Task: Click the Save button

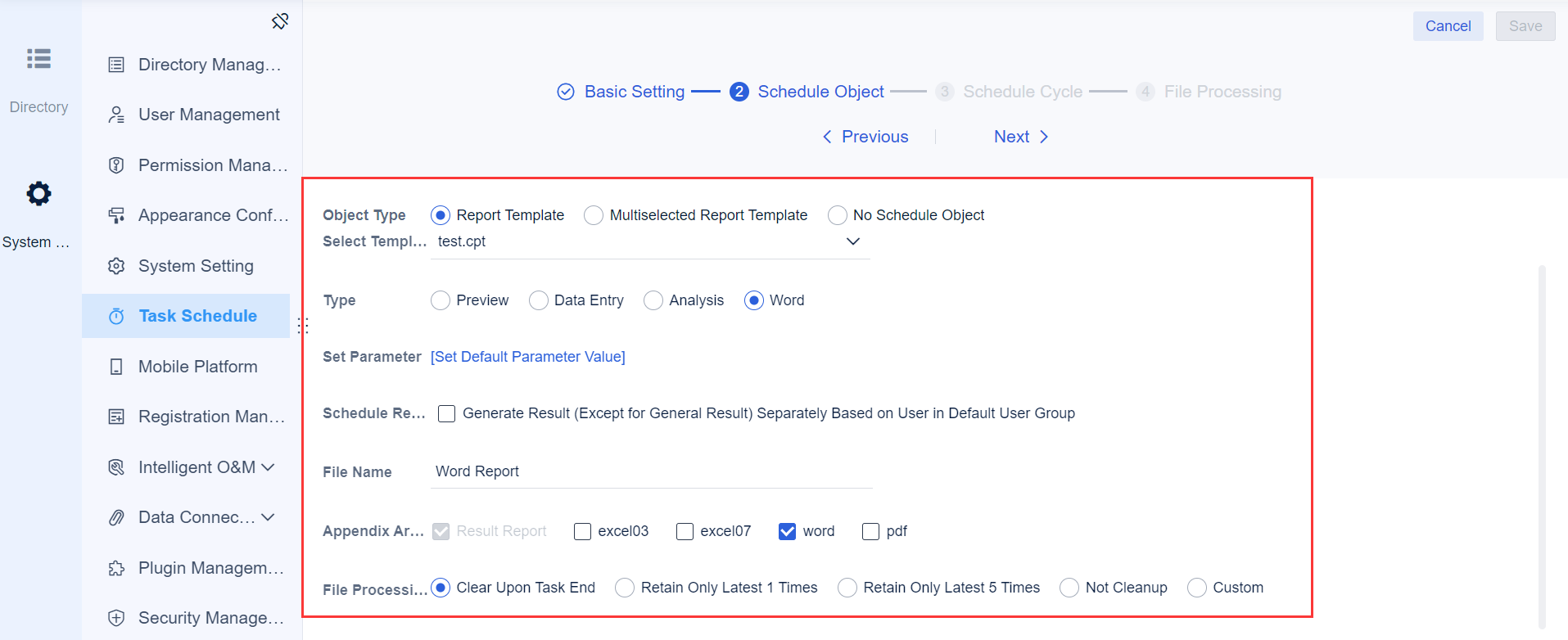Action: 1525,26
